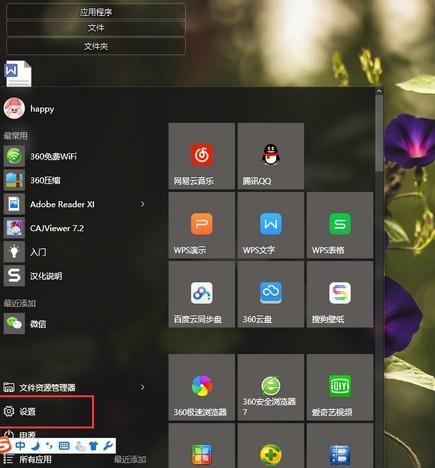Screen dimensions: 435x468
Task: Click the 文件夹 button
Action: (96, 46)
